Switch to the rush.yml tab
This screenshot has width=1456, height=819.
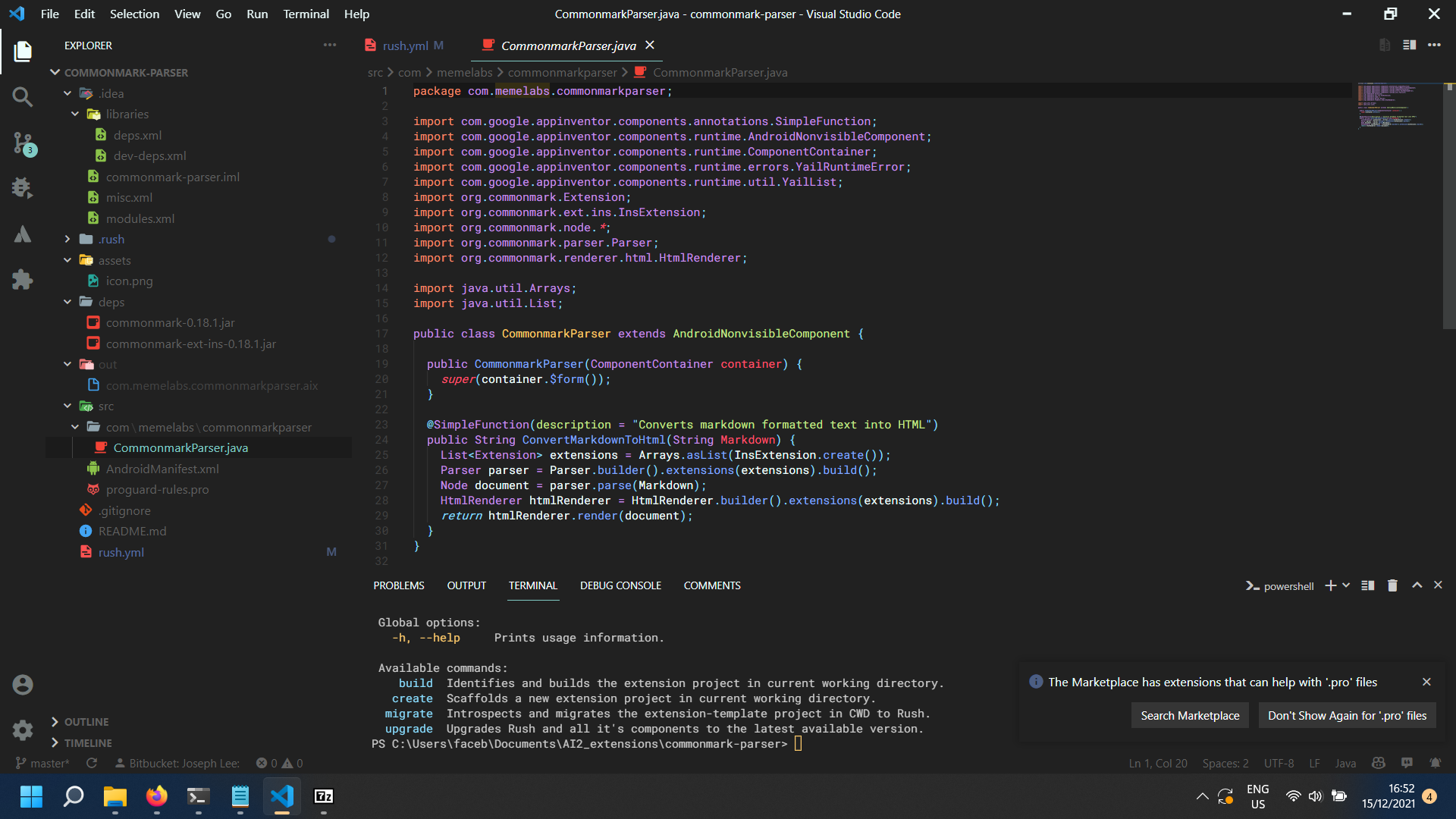pyautogui.click(x=406, y=45)
